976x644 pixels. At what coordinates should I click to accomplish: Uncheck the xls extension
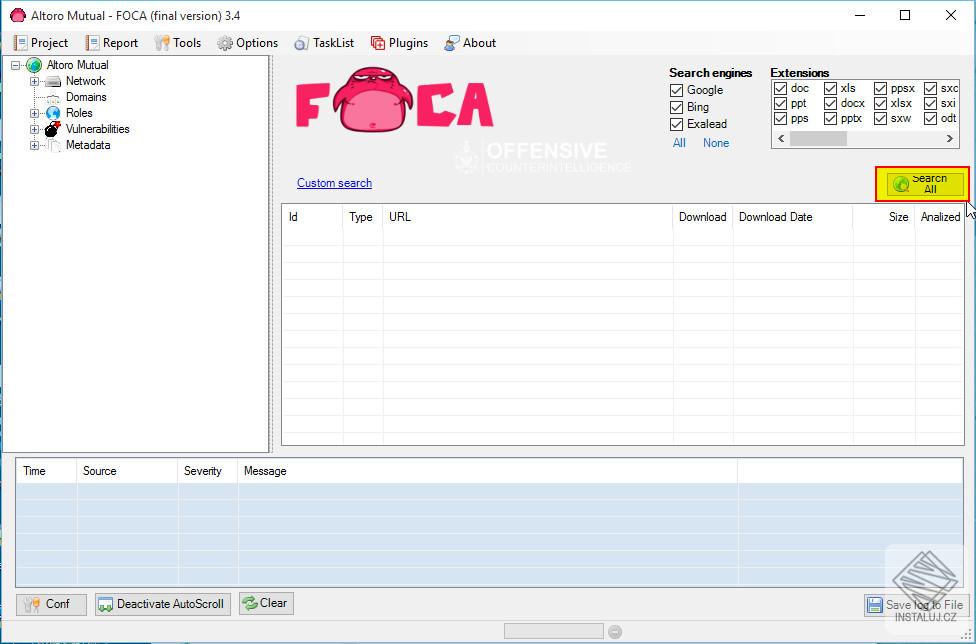830,88
